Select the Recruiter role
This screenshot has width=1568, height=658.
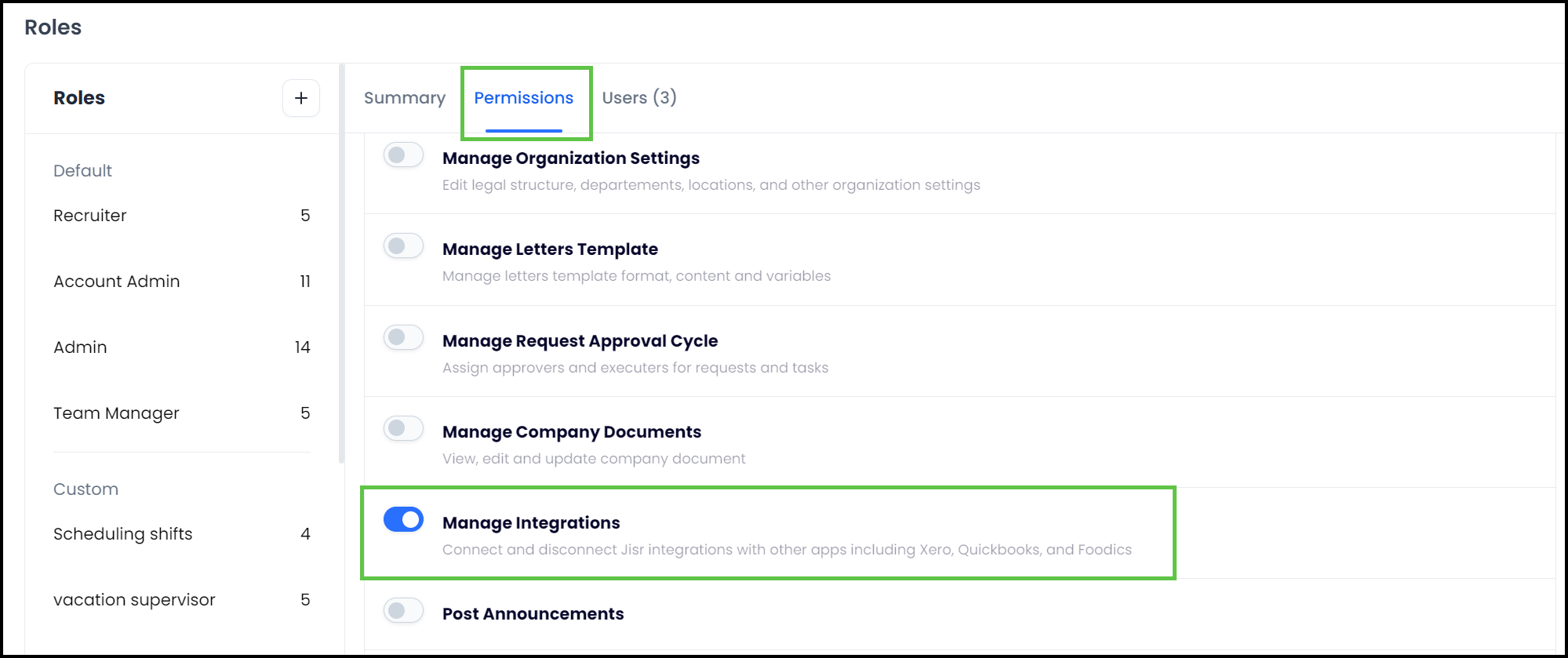[90, 216]
